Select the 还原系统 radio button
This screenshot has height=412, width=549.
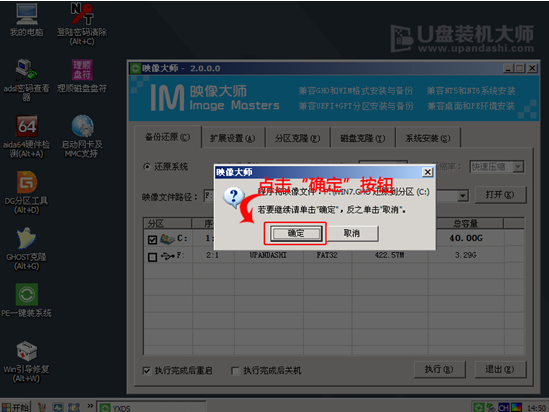(147, 167)
